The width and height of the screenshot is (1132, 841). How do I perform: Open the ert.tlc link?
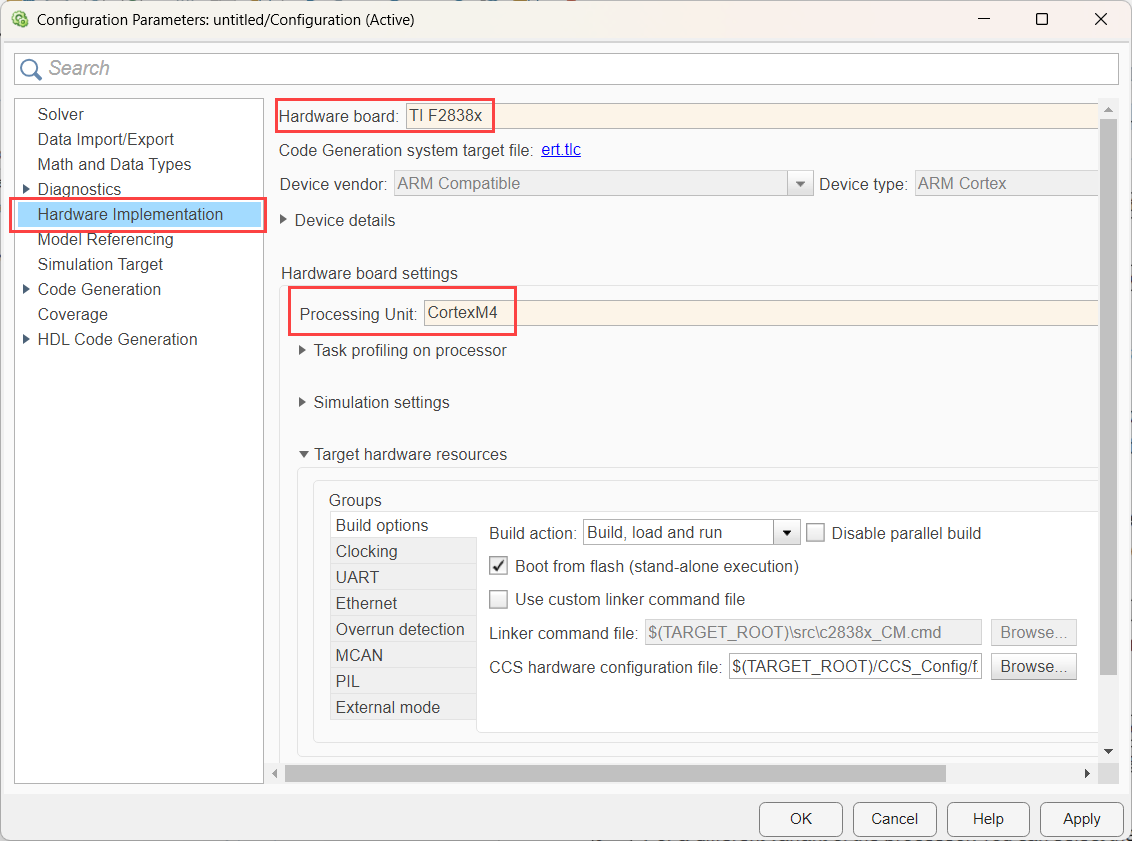pos(560,150)
